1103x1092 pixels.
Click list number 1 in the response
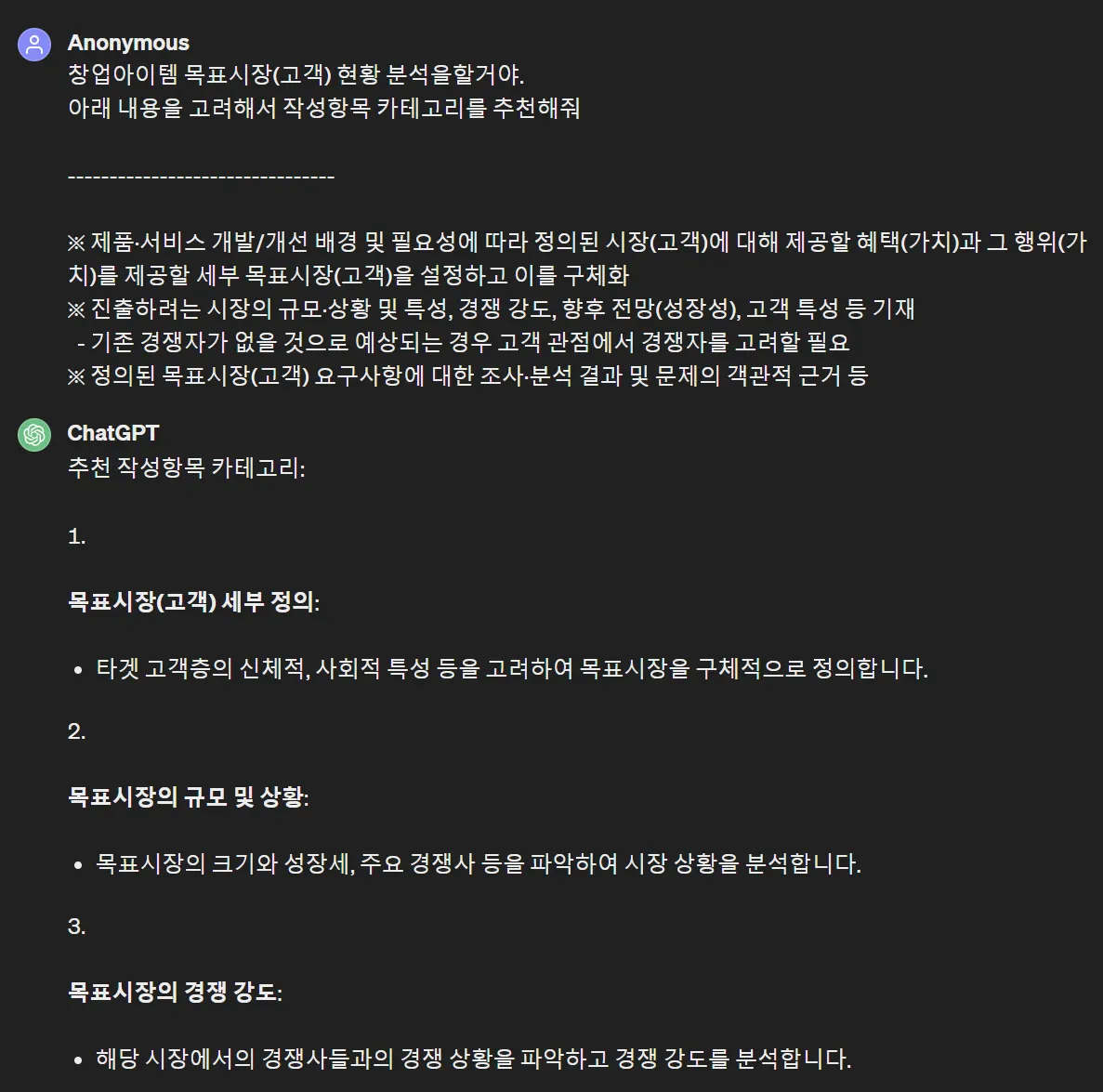77,537
